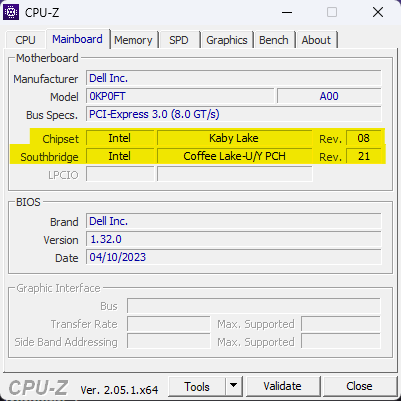
Task: Click the Southbridge label
Action: tap(49, 157)
